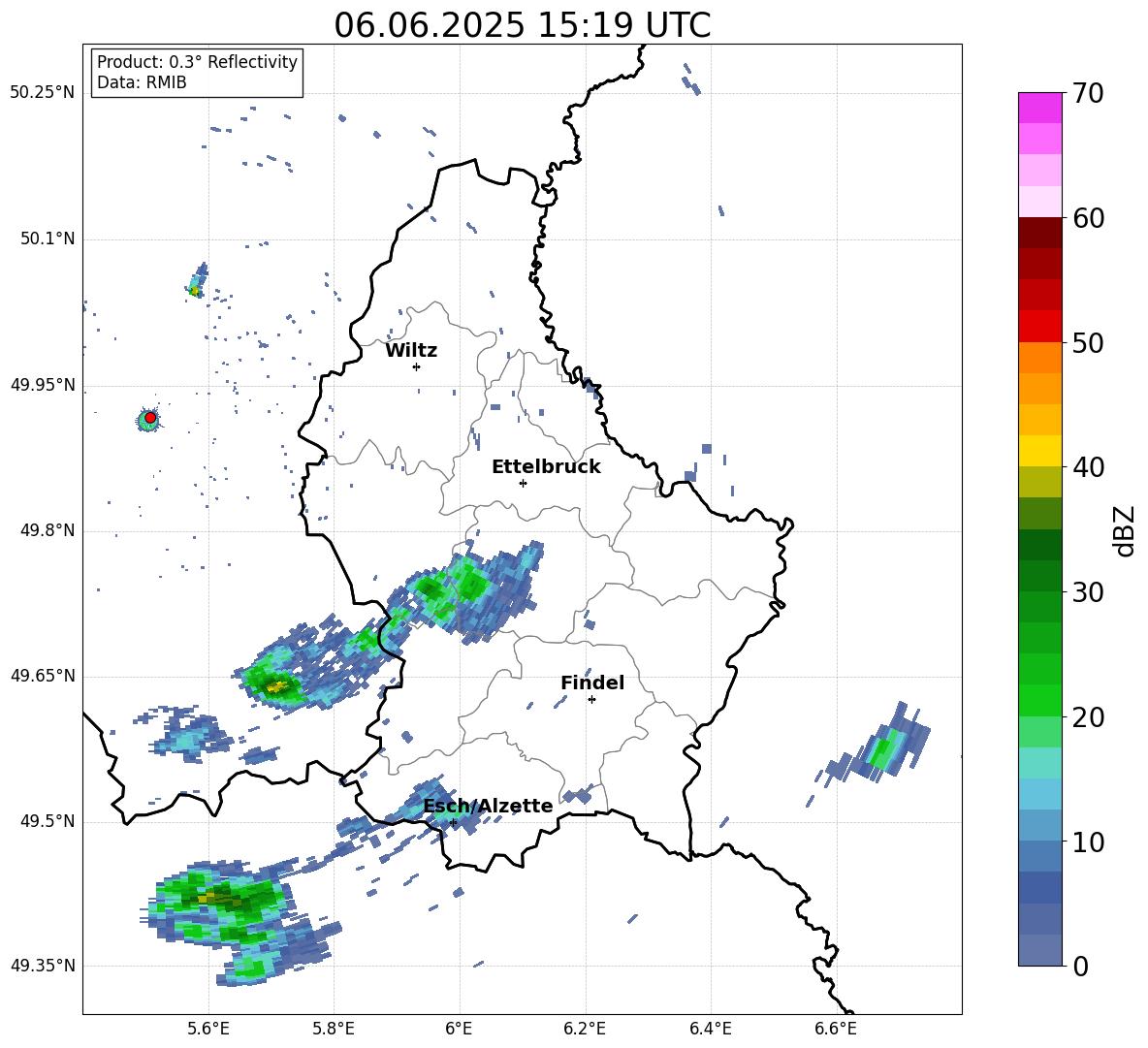Click the 6°E longitude label
The image size is (1148, 1048).
(x=459, y=1029)
